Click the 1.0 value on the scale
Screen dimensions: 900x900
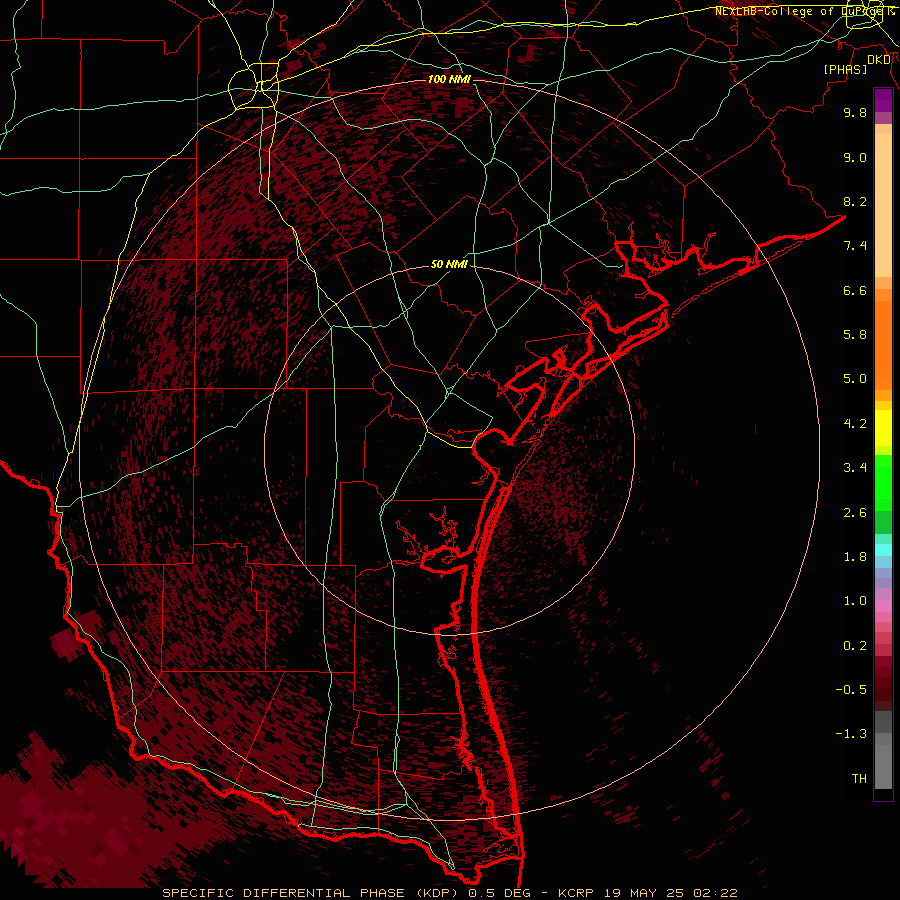click(x=855, y=601)
